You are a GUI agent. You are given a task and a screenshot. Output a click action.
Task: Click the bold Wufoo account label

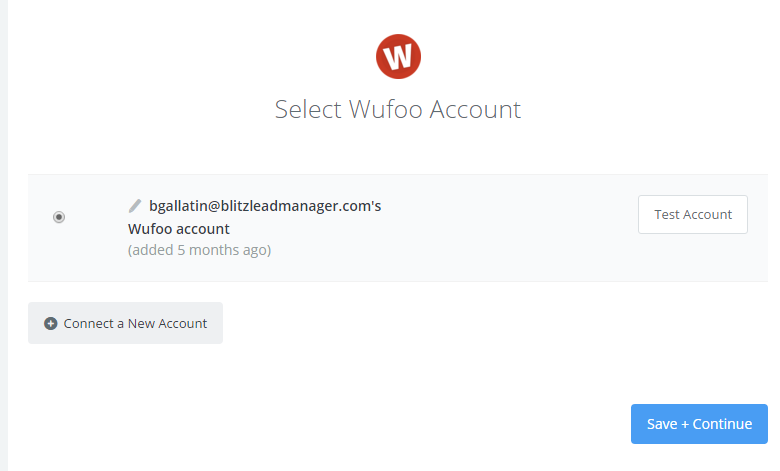tap(179, 229)
